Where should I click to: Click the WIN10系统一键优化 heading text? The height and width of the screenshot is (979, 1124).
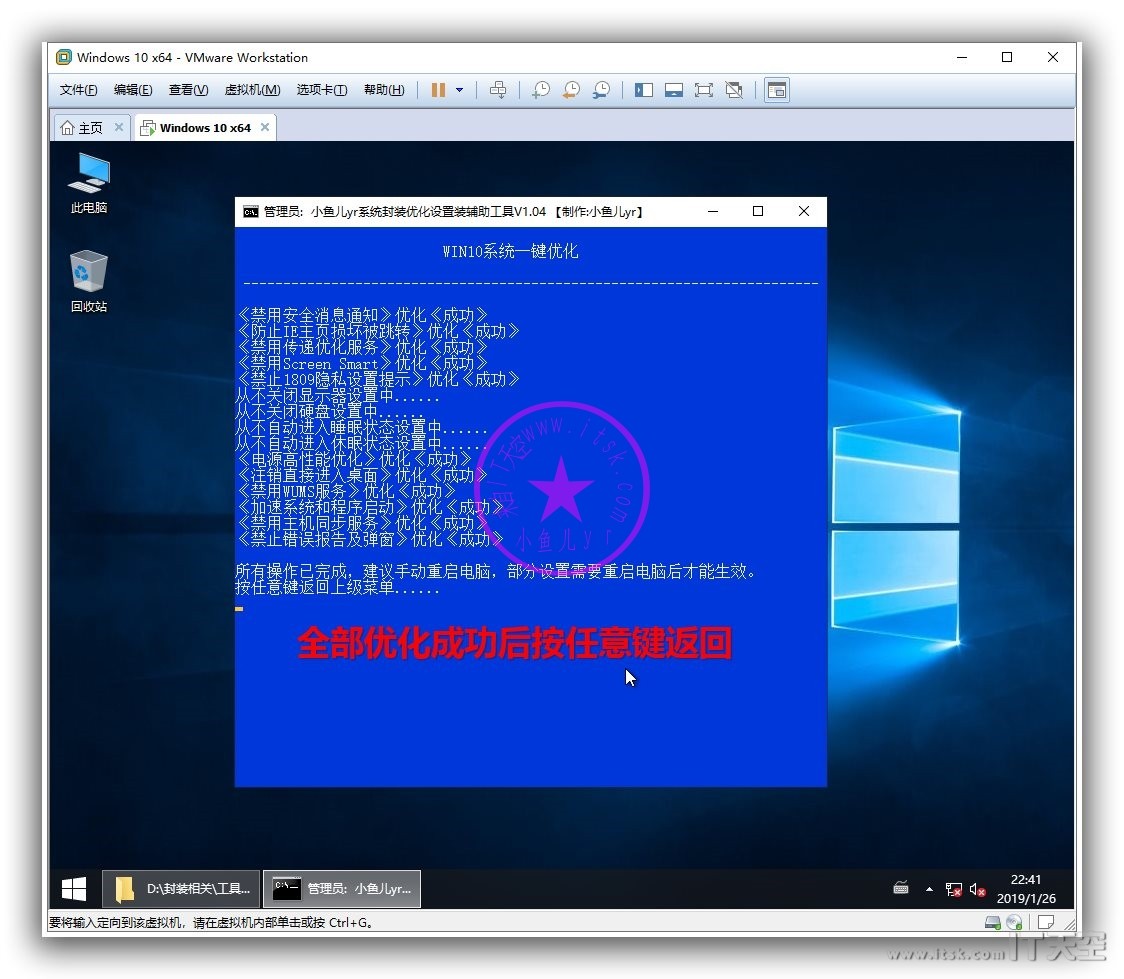[x=510, y=252]
